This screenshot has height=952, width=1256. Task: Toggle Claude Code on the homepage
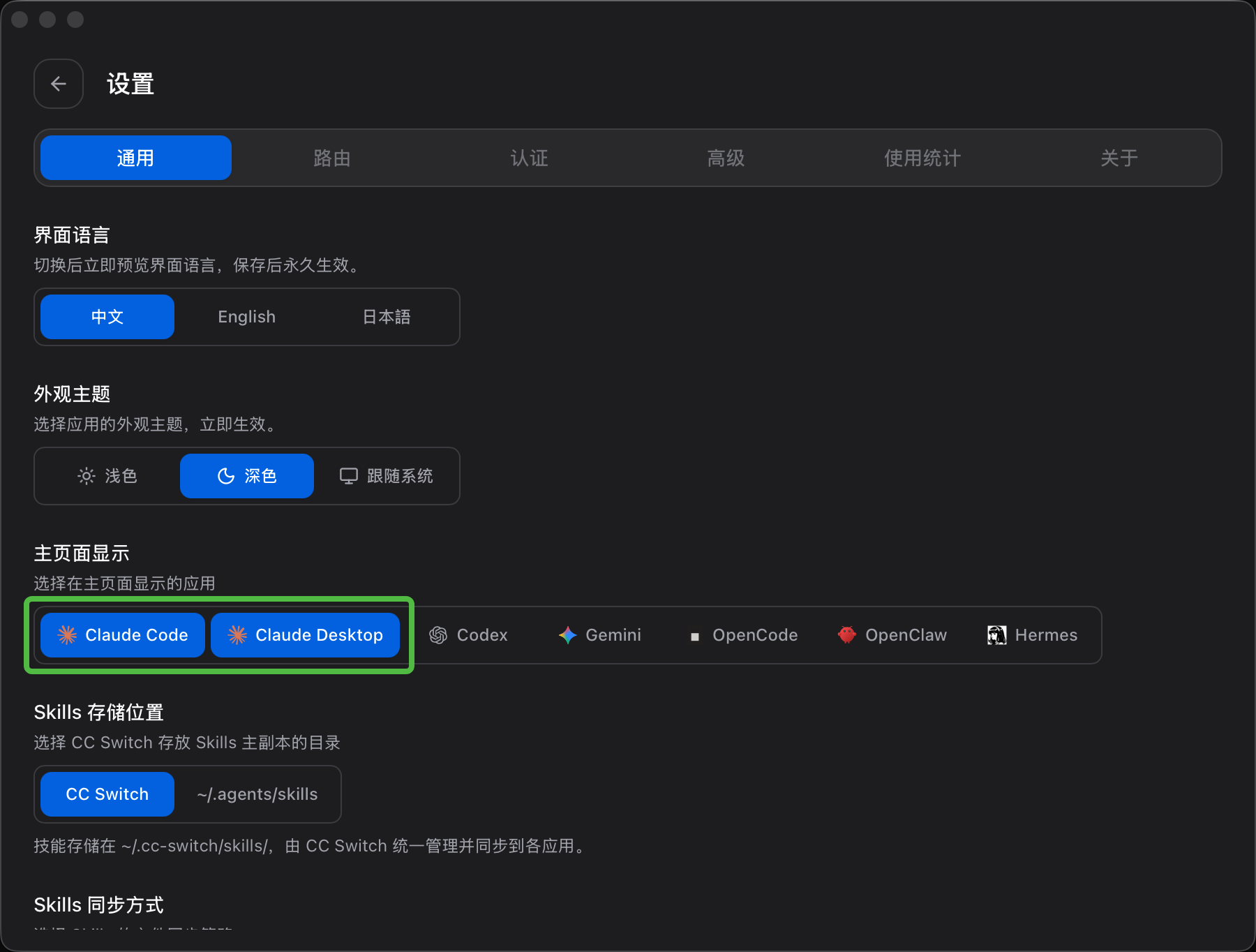click(123, 635)
